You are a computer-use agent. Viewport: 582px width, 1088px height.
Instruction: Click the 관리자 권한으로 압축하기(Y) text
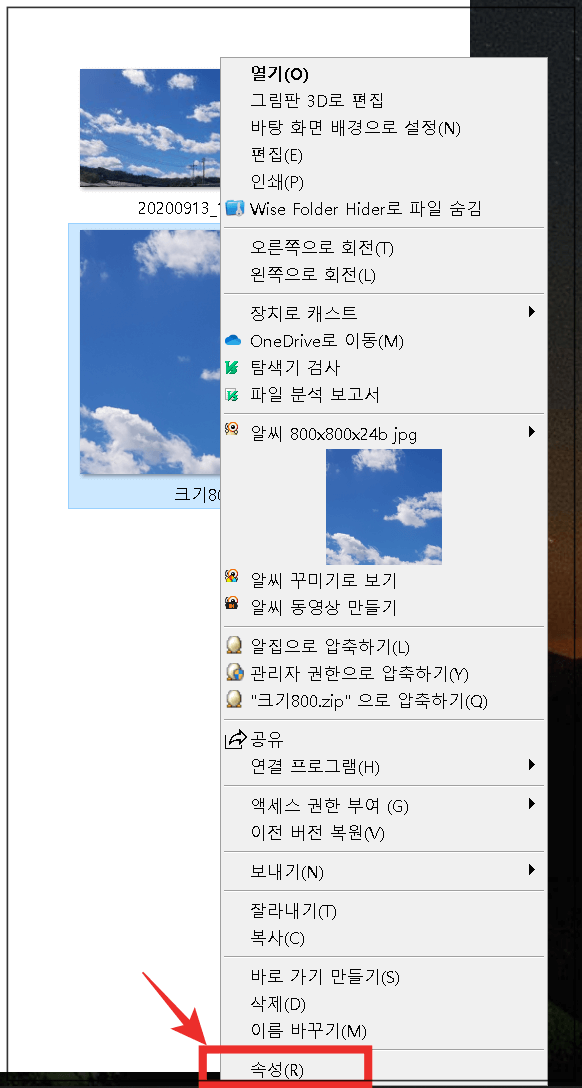coord(360,674)
